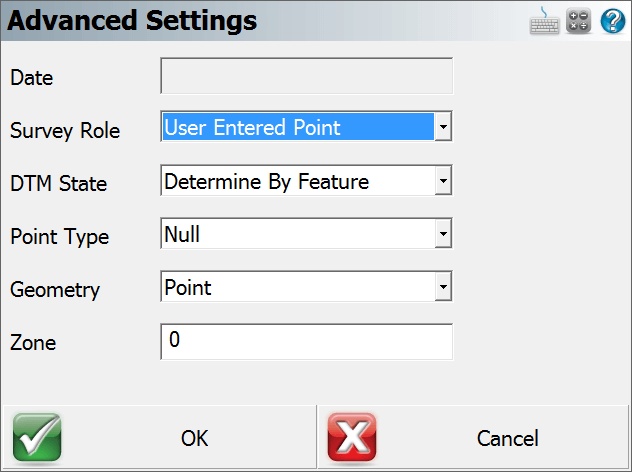Screen dimensions: 632x472
Task: Expand the Geometry dropdown arrow
Action: click(x=443, y=287)
